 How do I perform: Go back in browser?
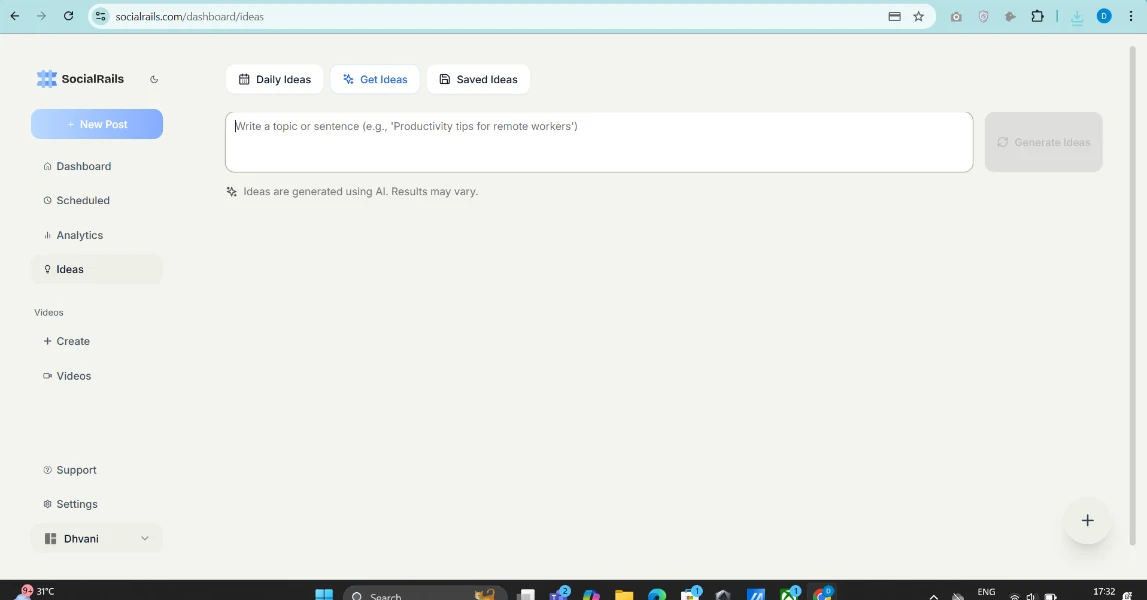(15, 16)
